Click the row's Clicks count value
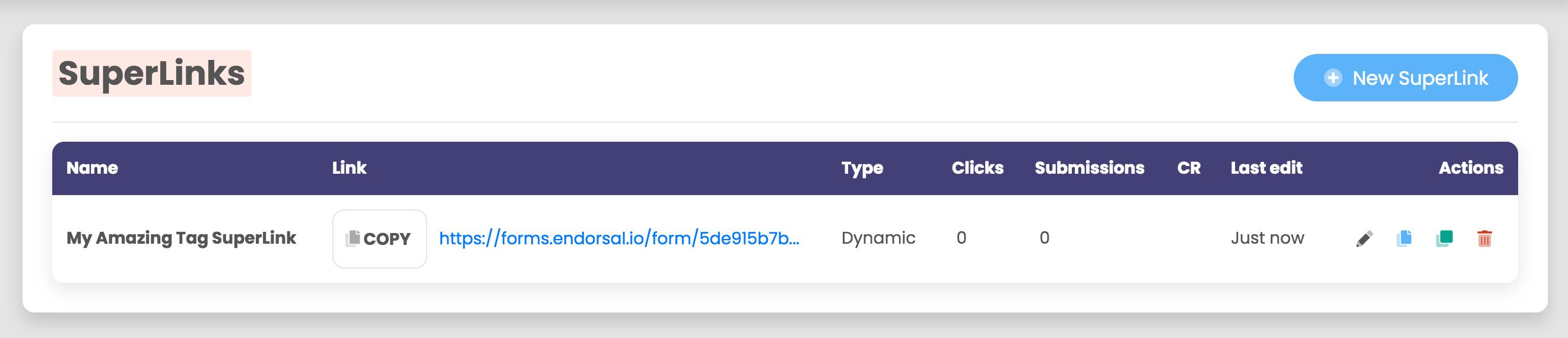 (x=961, y=238)
